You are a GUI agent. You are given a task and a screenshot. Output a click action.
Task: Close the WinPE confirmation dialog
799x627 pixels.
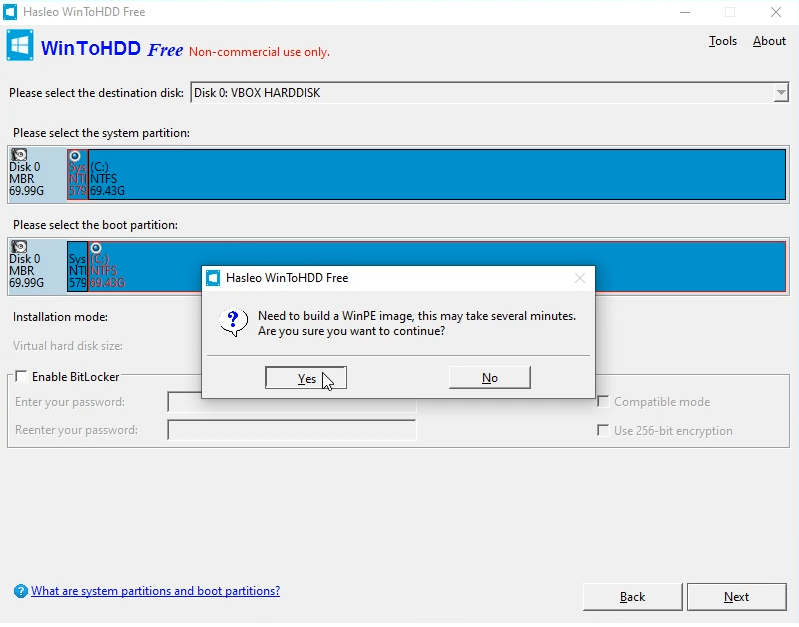coord(580,278)
